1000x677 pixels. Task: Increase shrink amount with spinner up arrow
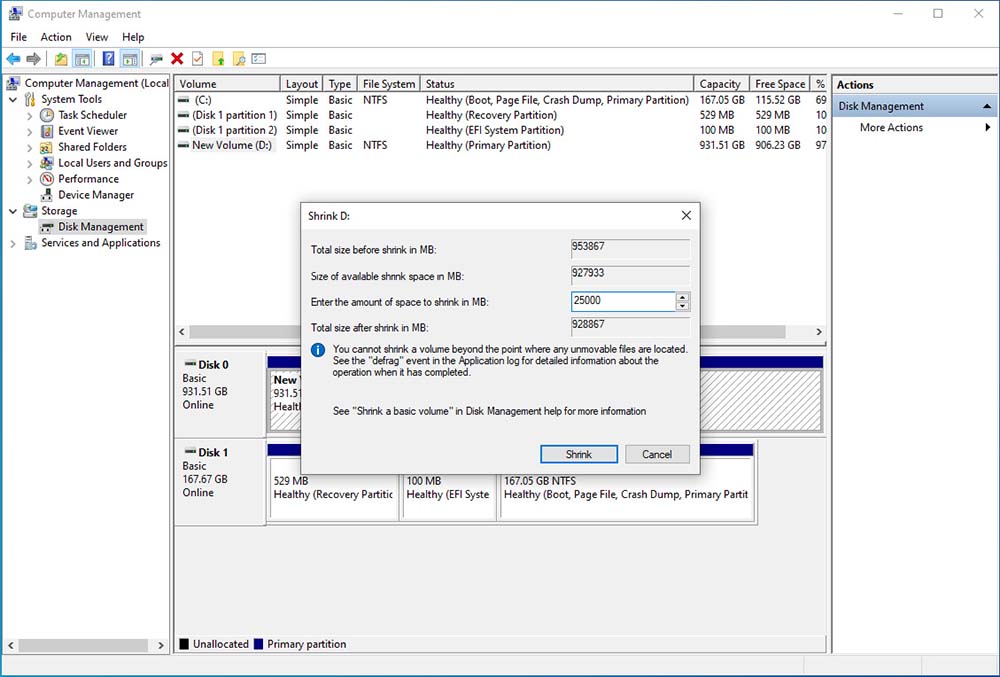(683, 297)
